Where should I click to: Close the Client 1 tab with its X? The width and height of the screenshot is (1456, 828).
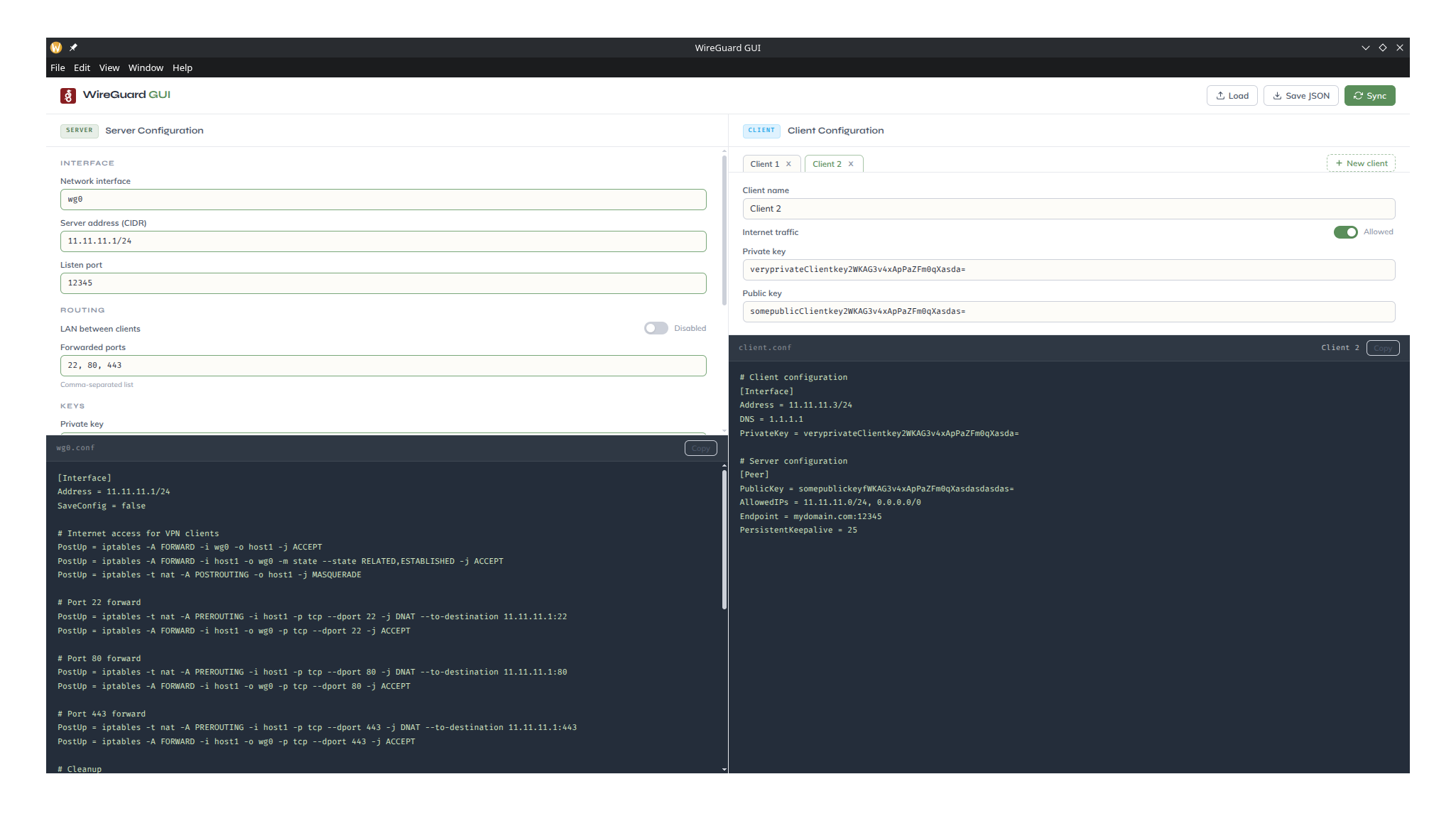click(x=788, y=164)
